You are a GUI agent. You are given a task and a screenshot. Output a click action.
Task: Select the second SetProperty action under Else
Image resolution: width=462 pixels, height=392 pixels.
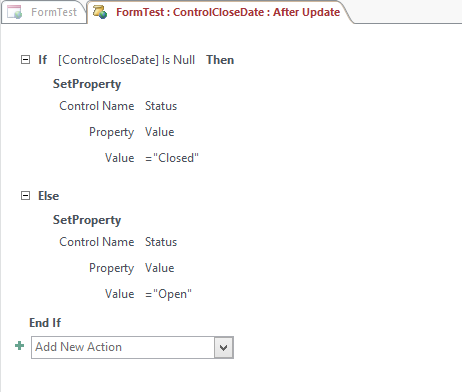coord(87,220)
